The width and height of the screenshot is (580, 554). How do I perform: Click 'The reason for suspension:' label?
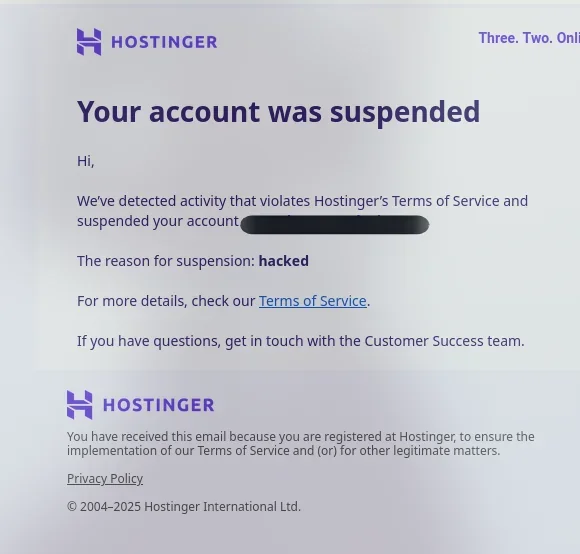[166, 261]
